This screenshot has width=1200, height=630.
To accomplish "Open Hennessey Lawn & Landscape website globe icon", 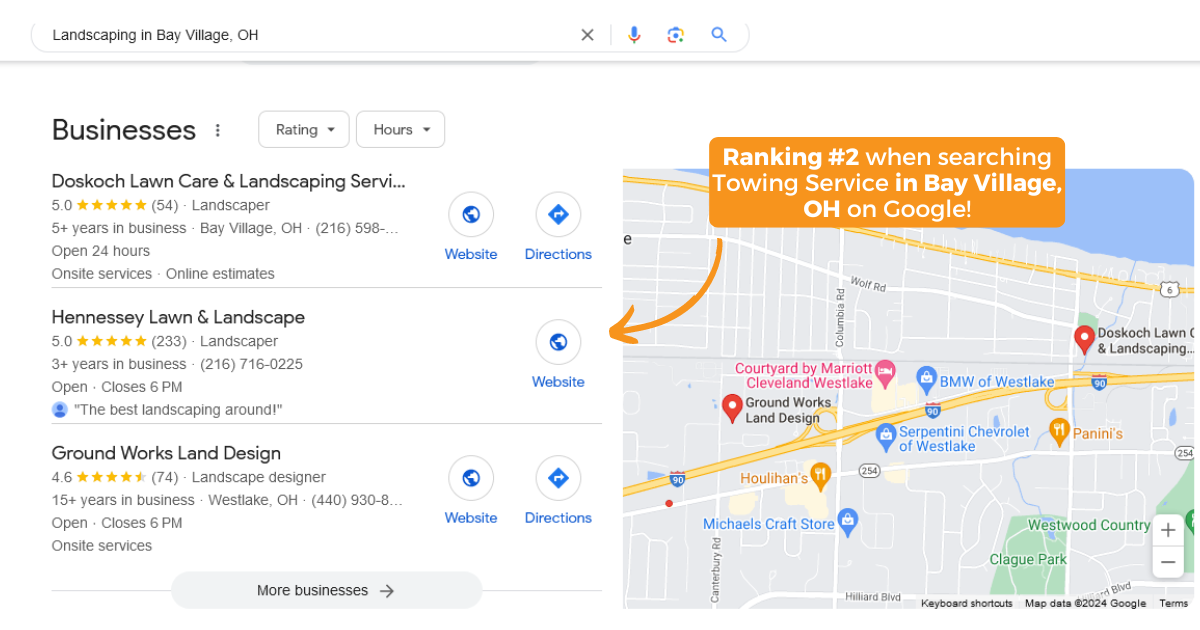I will 558,342.
